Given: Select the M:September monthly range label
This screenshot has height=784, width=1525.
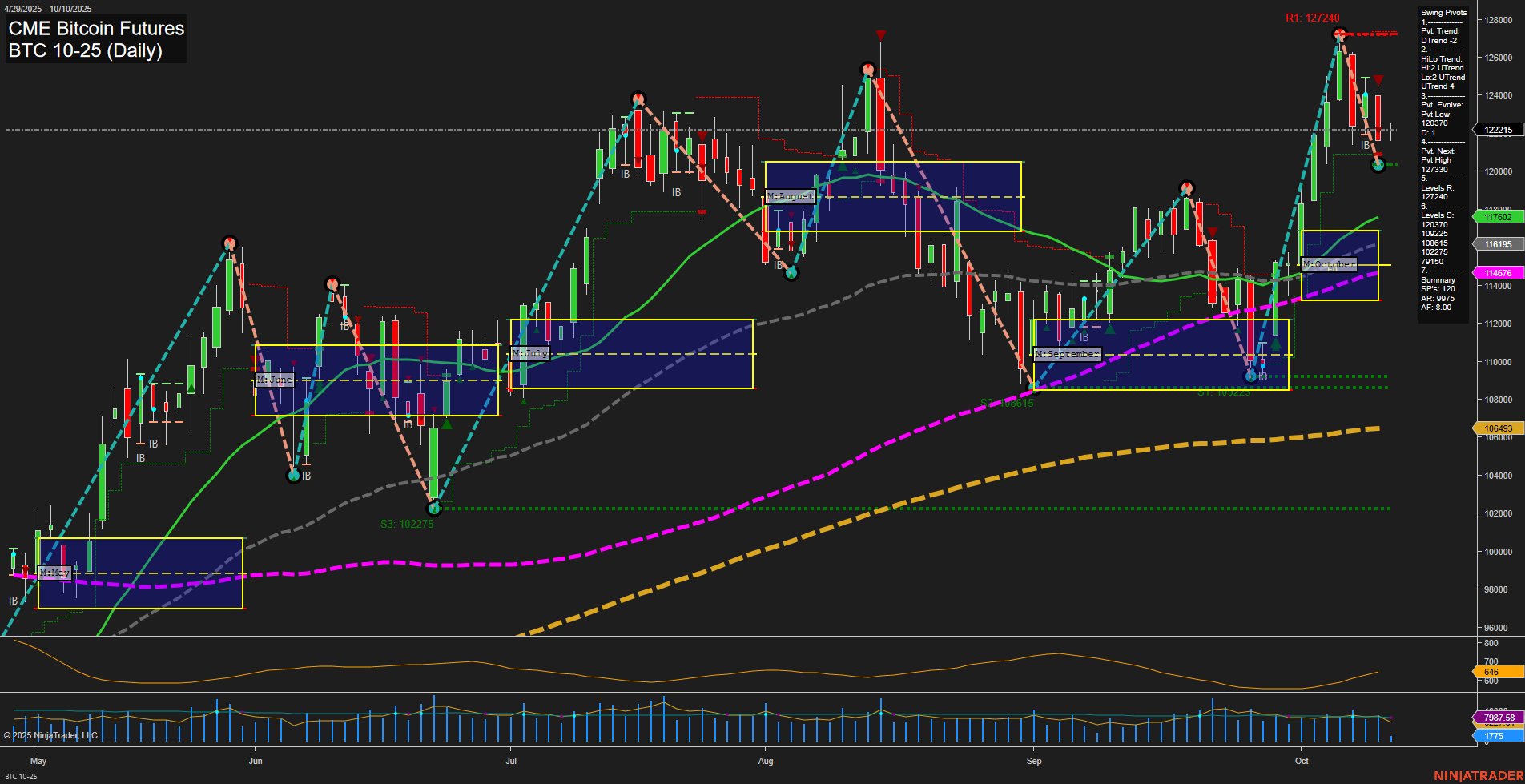Looking at the screenshot, I should click(x=1068, y=354).
